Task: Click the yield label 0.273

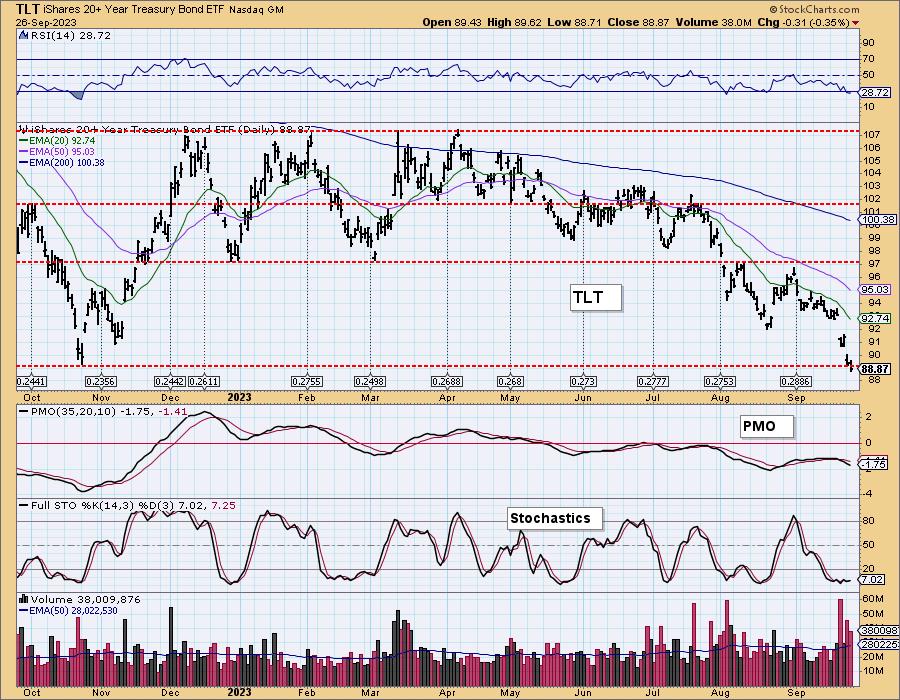Action: [583, 382]
